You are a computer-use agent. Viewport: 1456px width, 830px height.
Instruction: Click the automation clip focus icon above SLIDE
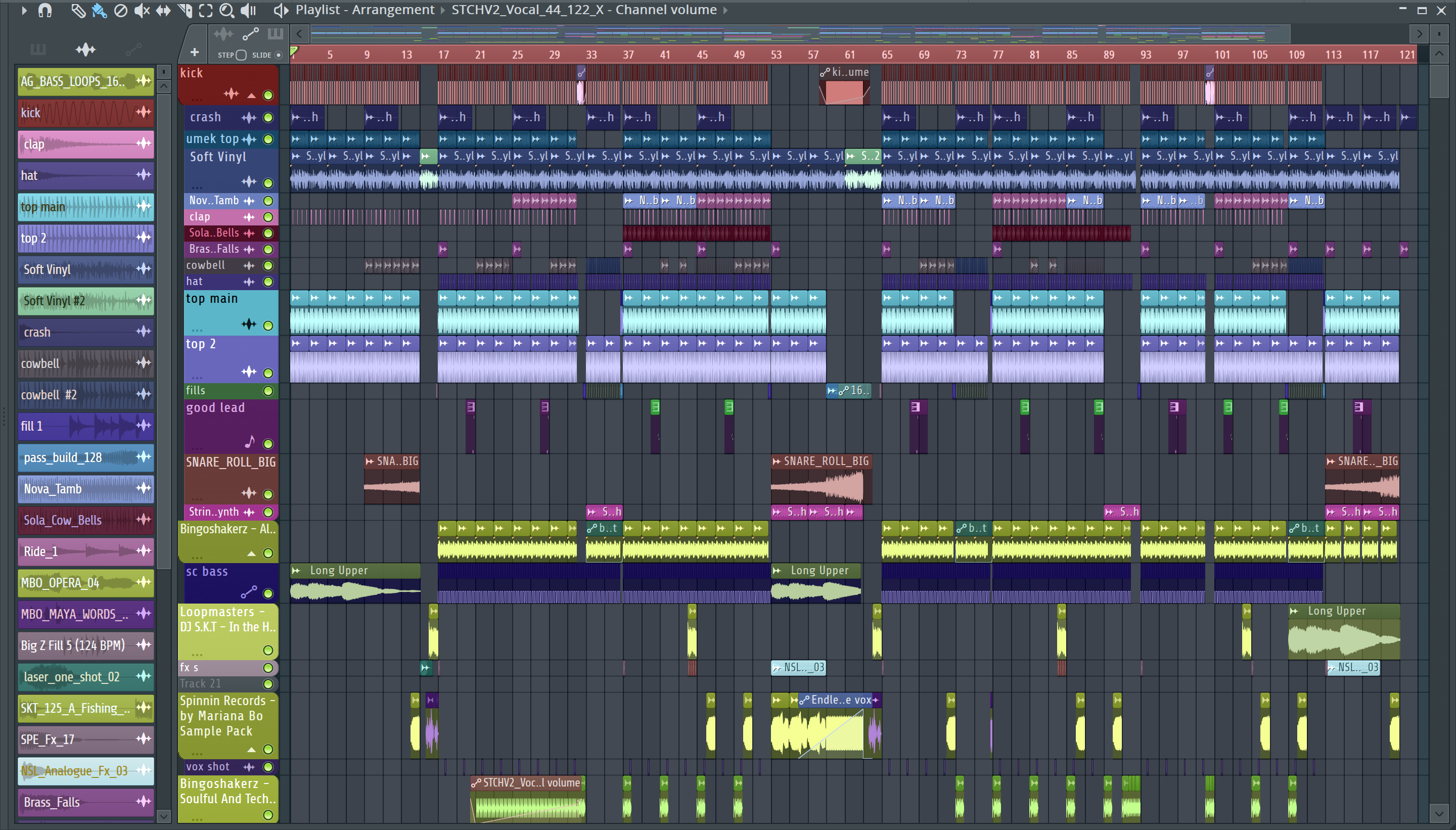[250, 34]
